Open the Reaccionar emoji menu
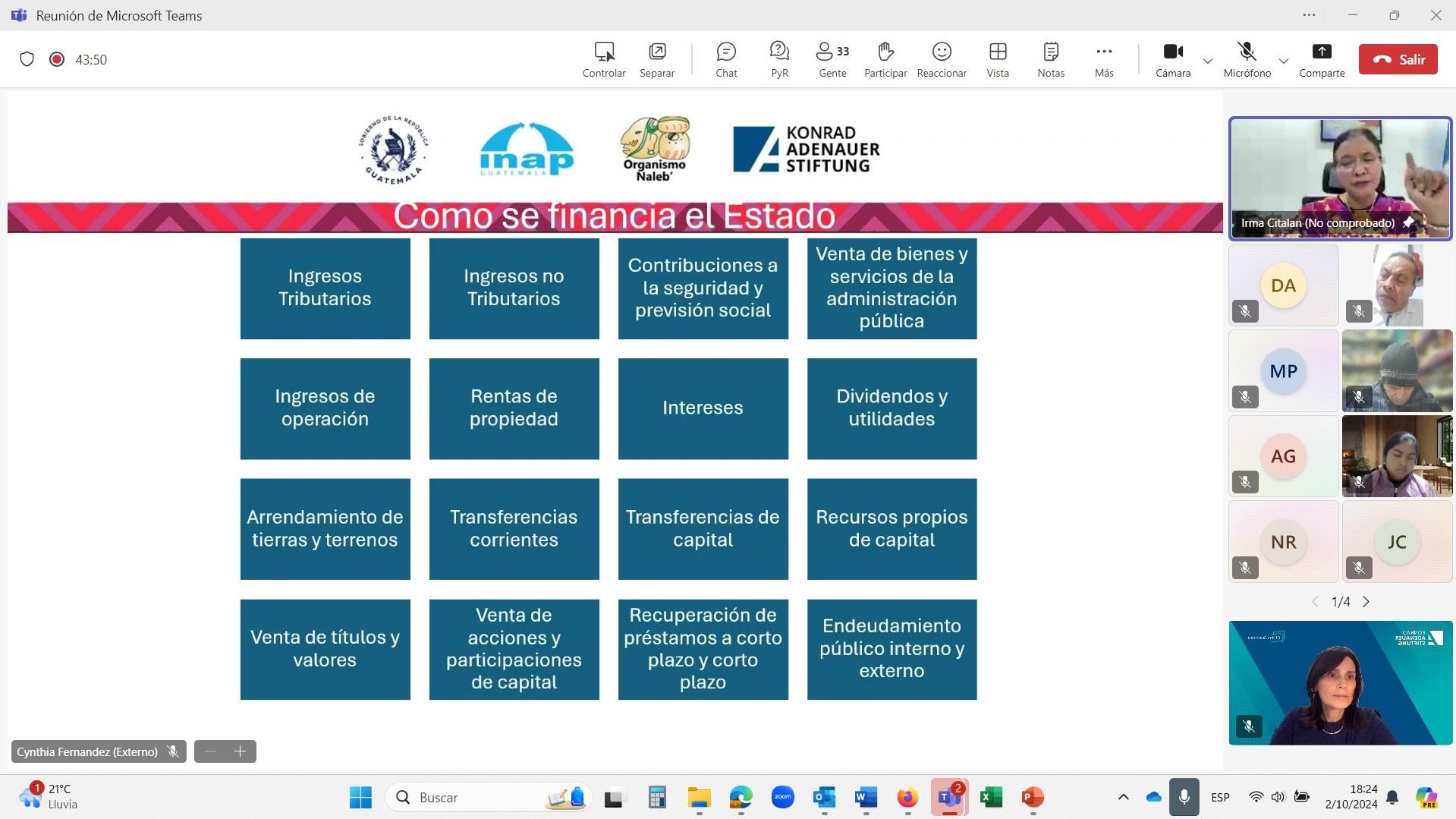Screen dimensions: 1456x819 [942, 59]
